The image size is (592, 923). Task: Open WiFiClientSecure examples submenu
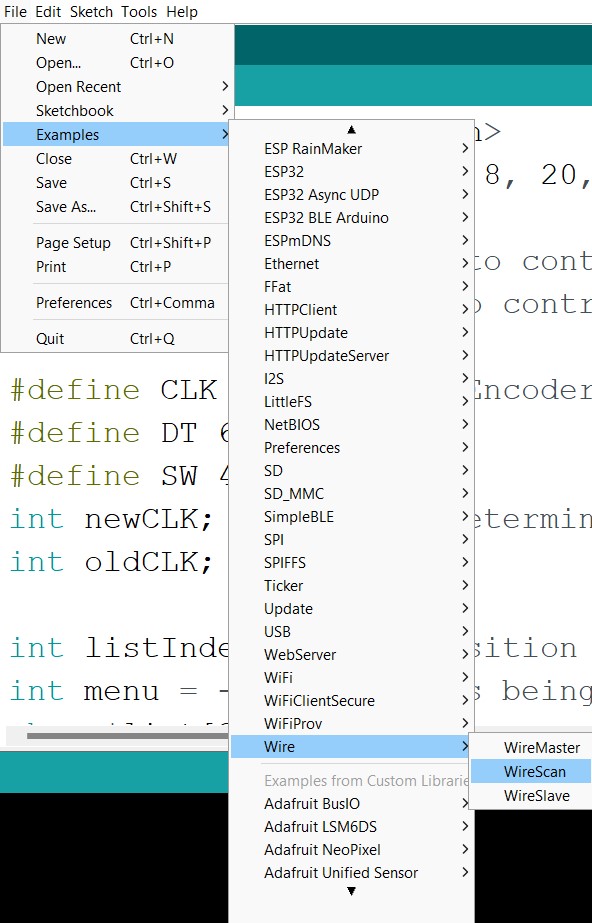[x=351, y=700]
